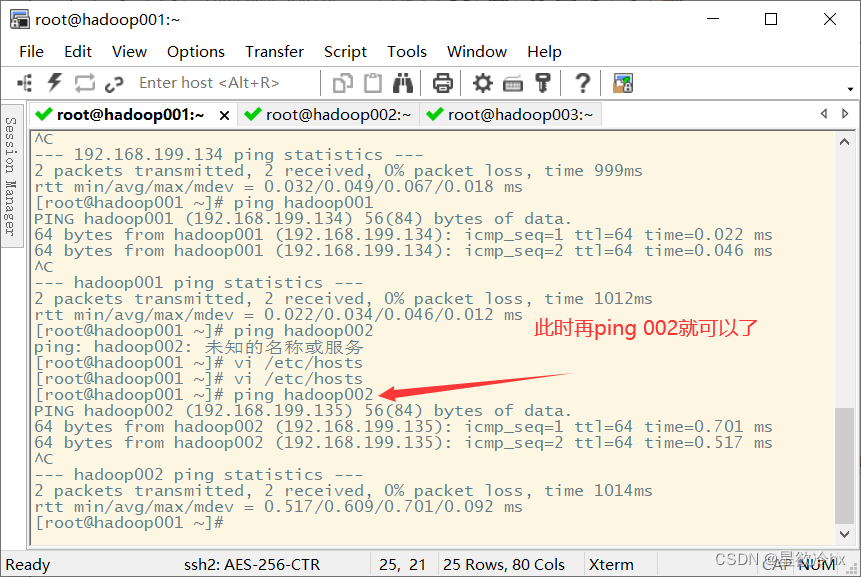Switch to root@hadoop001 tab
Image resolution: width=861 pixels, height=577 pixels.
click(130, 115)
